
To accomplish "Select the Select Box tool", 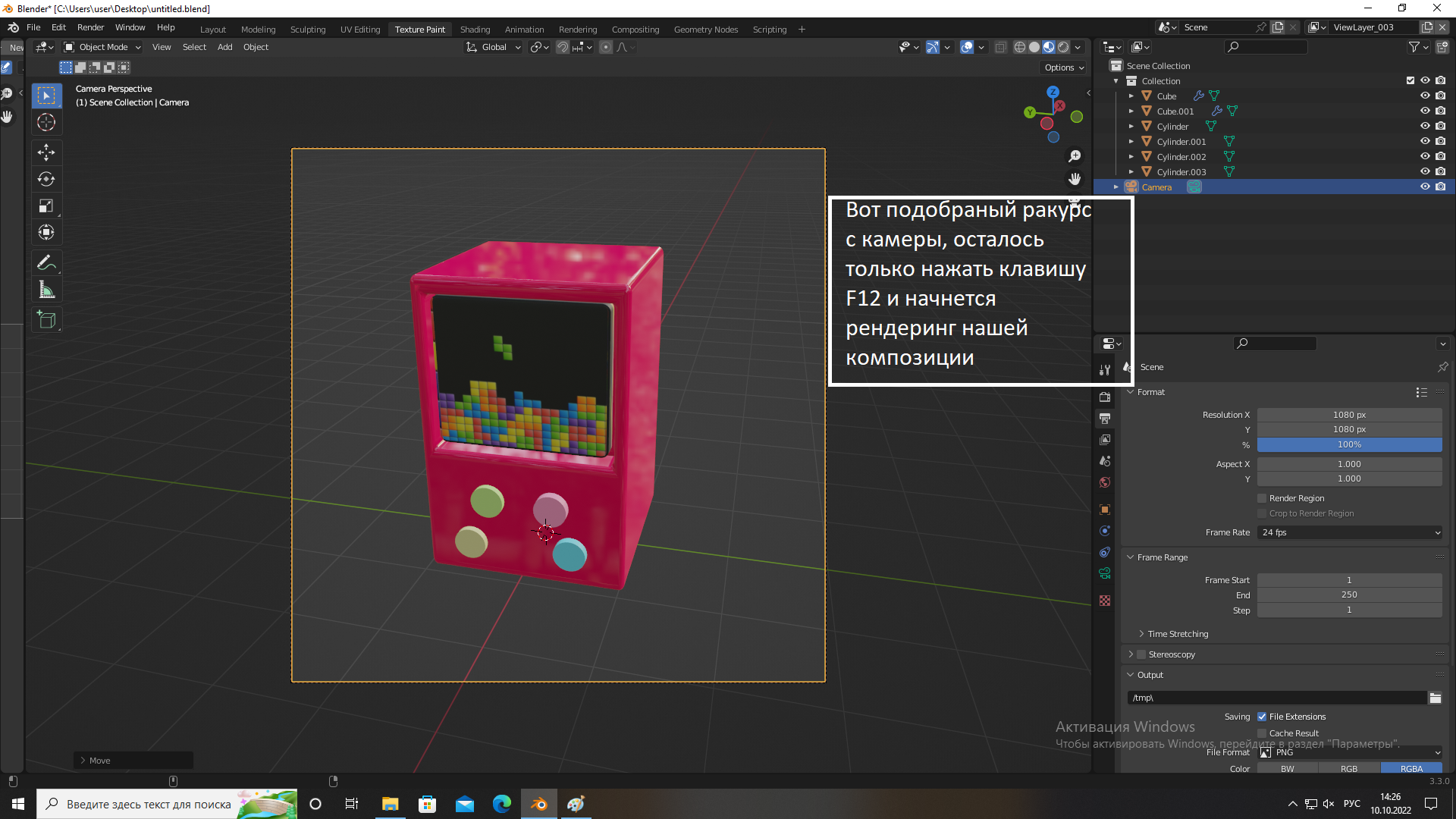I will 46,96.
